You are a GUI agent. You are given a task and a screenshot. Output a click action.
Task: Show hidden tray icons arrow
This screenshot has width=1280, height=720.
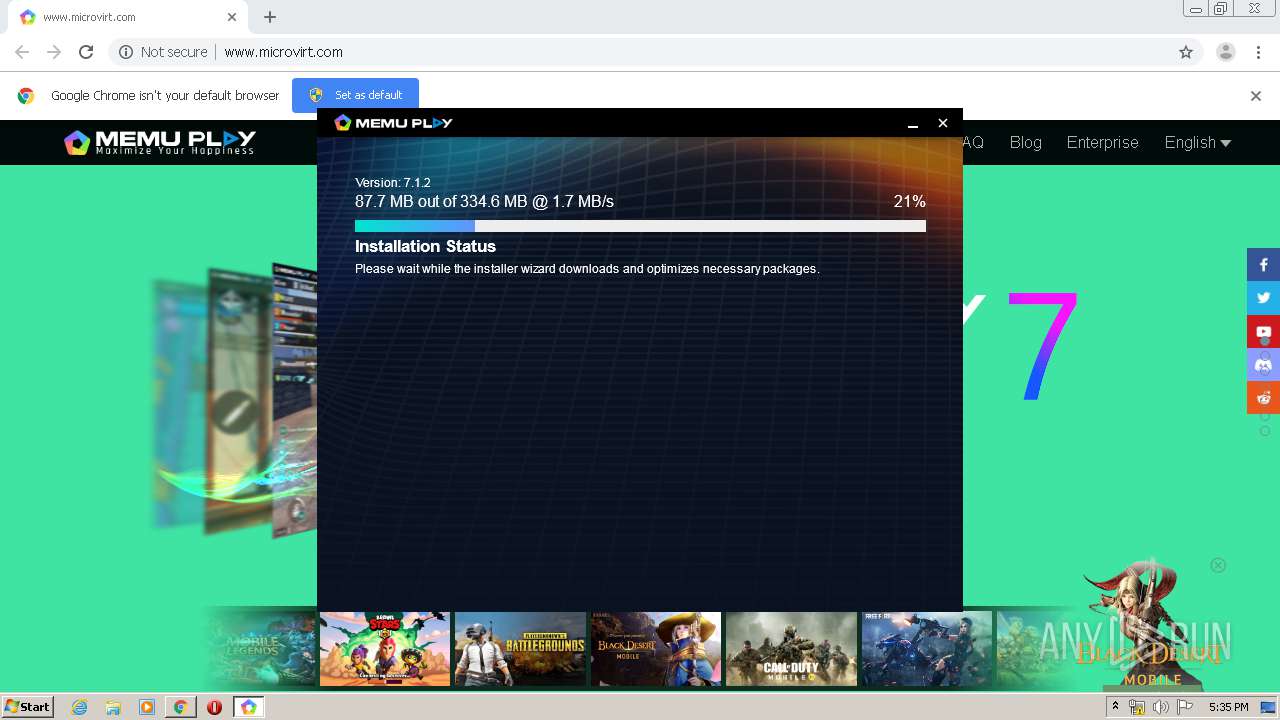1115,707
